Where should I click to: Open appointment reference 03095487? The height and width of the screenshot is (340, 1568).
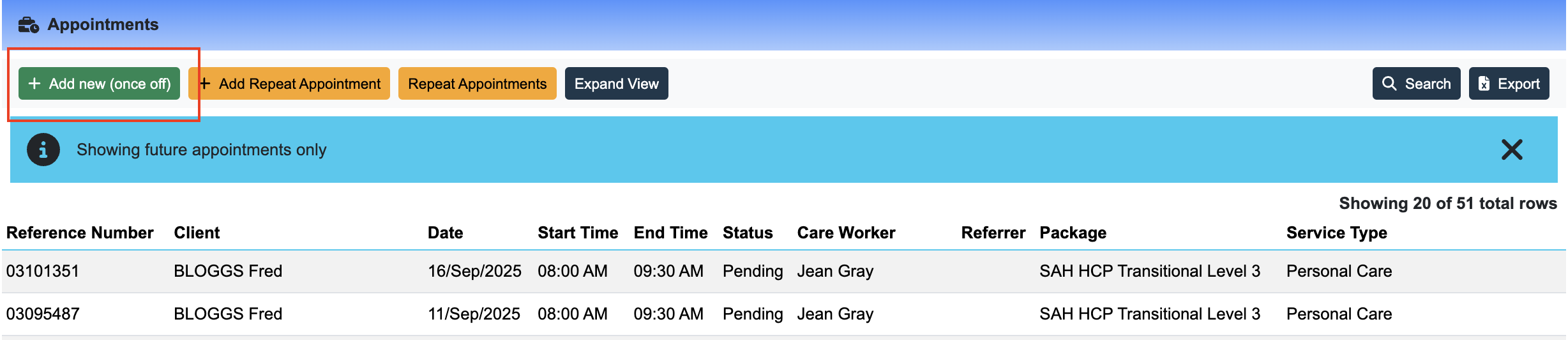click(43, 314)
